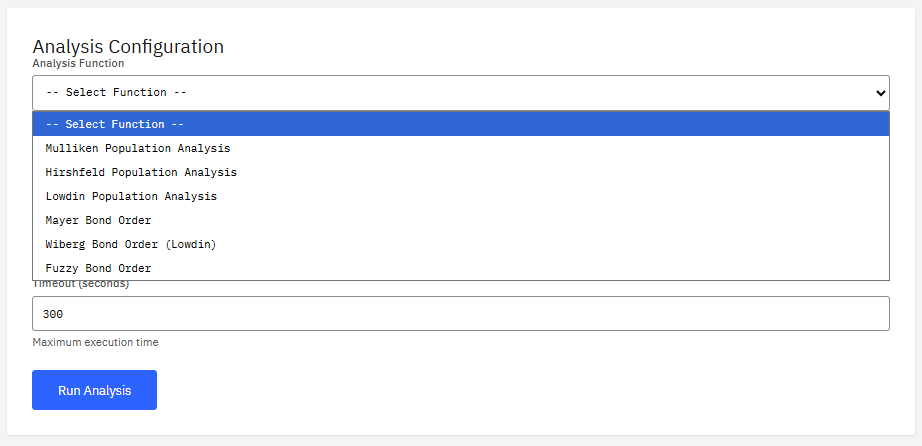Select Mayer Bond Order function

pyautogui.click(x=98, y=220)
